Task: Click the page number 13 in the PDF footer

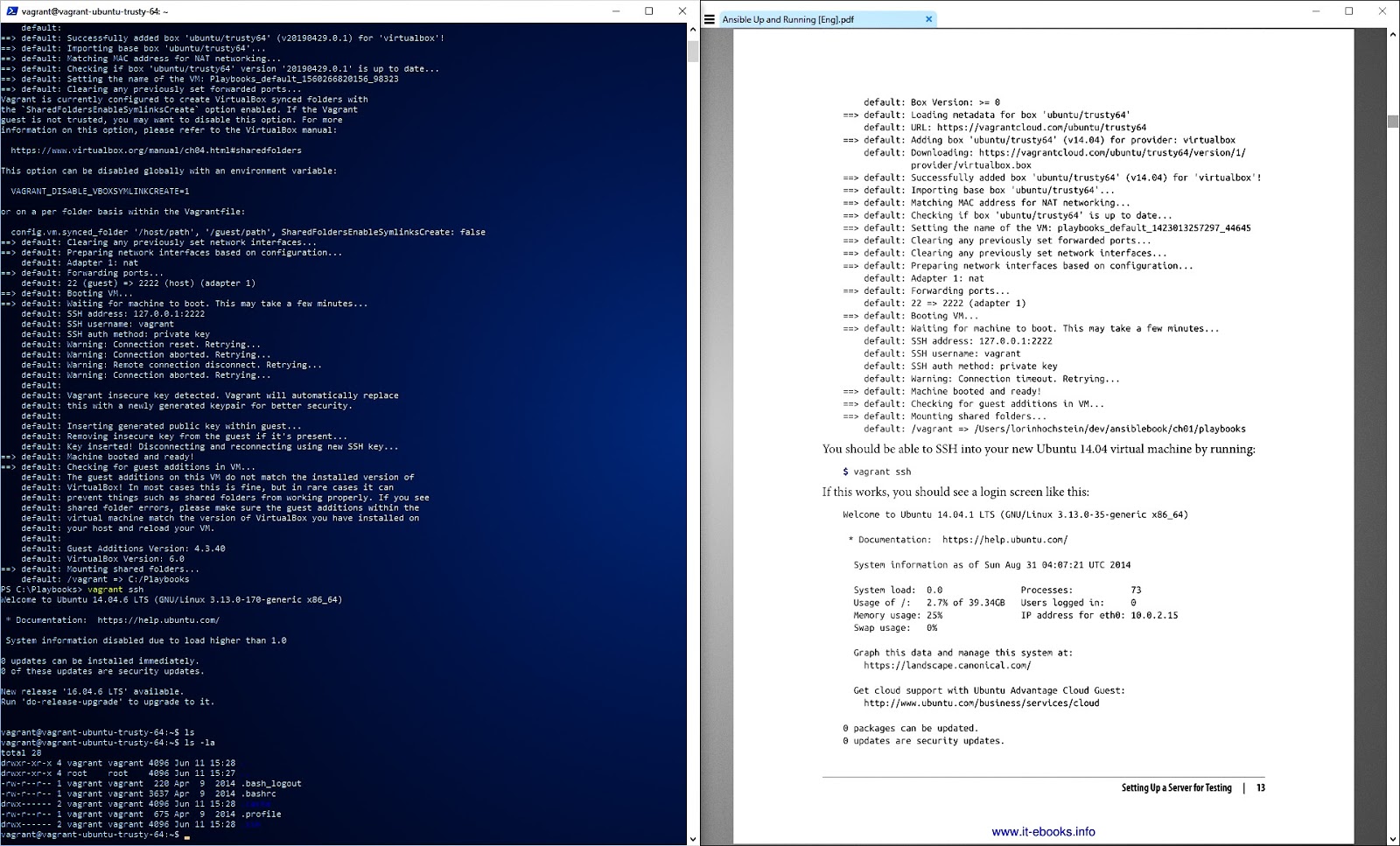Action: tap(1260, 788)
